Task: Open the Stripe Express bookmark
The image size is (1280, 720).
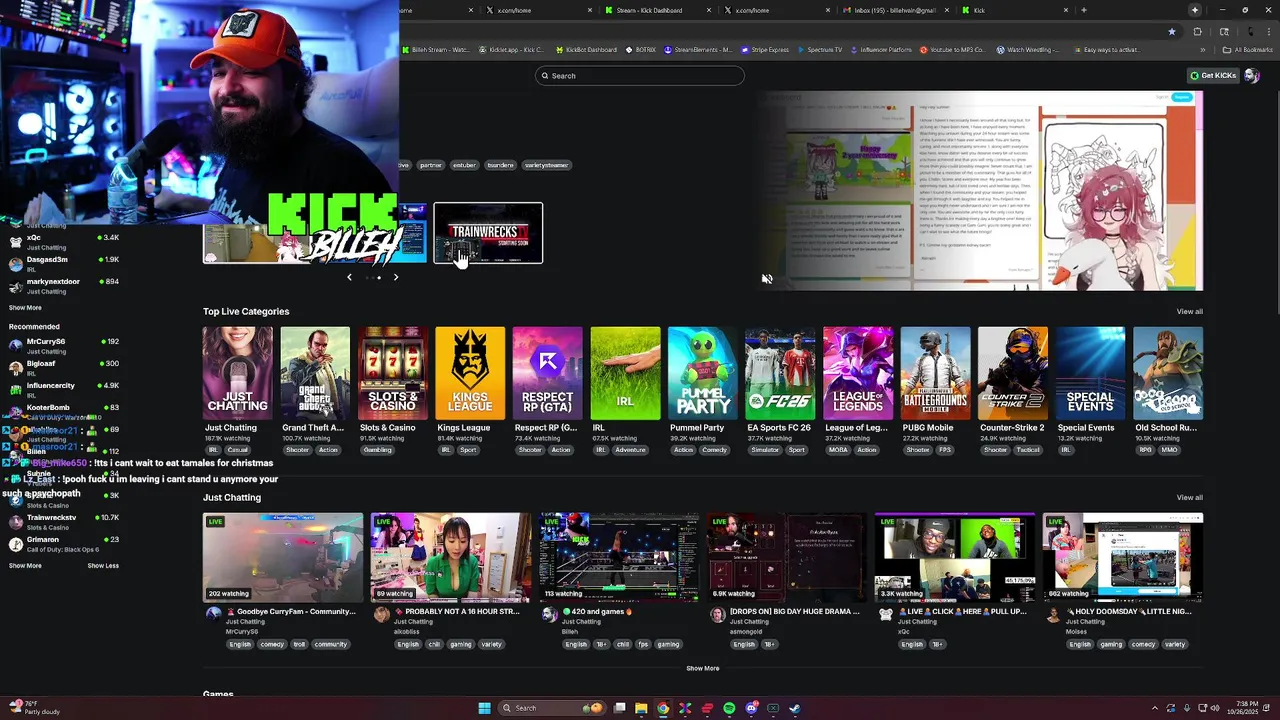Action: pos(766,50)
